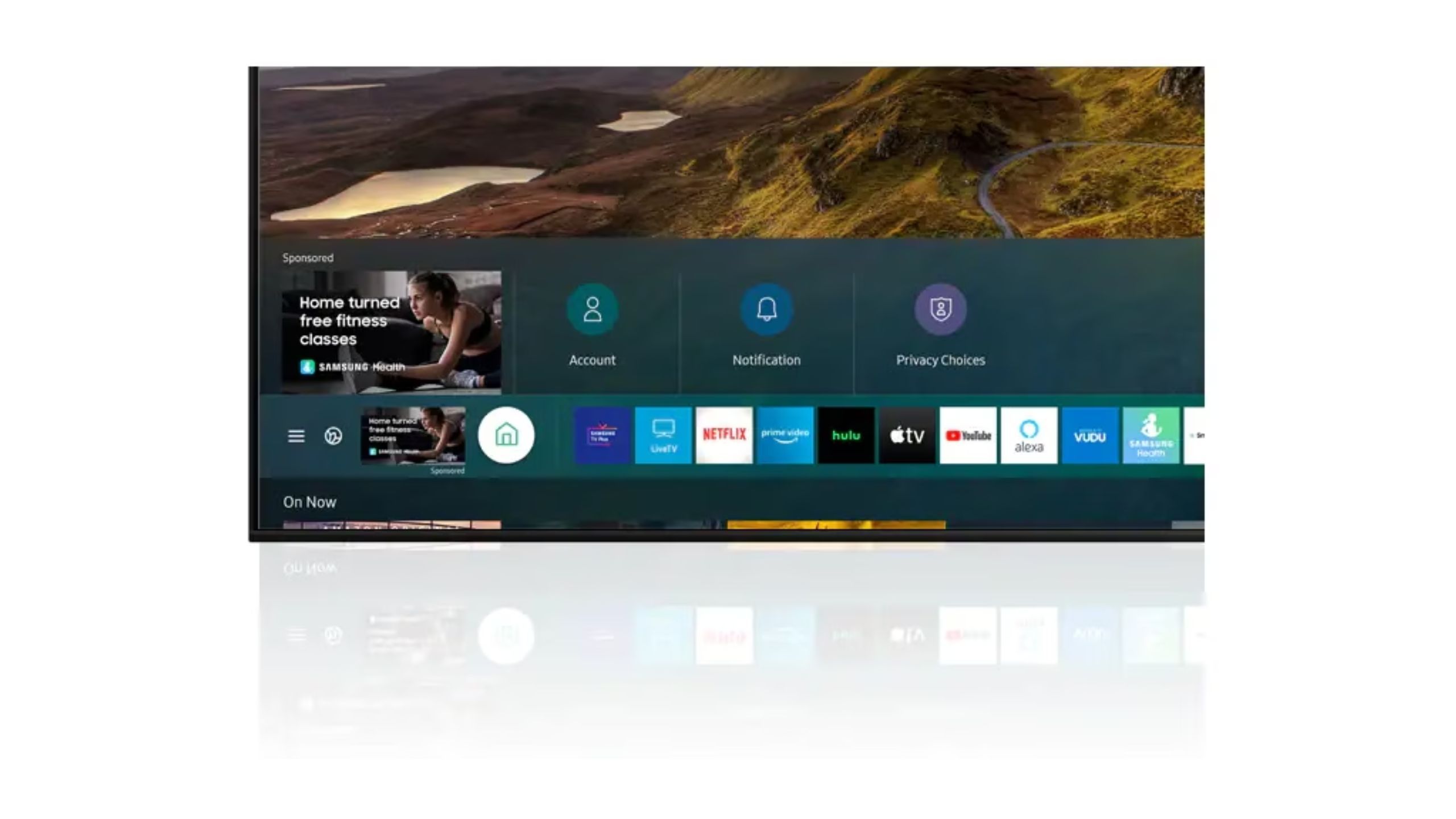The width and height of the screenshot is (1456, 819).
Task: Click the Account icon
Action: tap(591, 308)
